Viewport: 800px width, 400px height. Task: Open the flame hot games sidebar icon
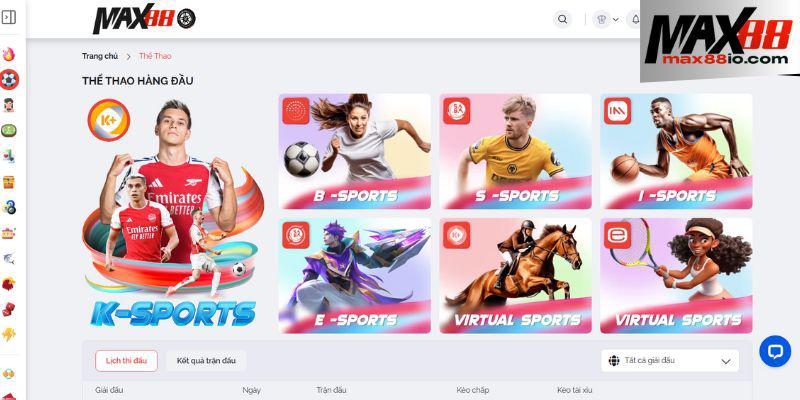point(9,54)
